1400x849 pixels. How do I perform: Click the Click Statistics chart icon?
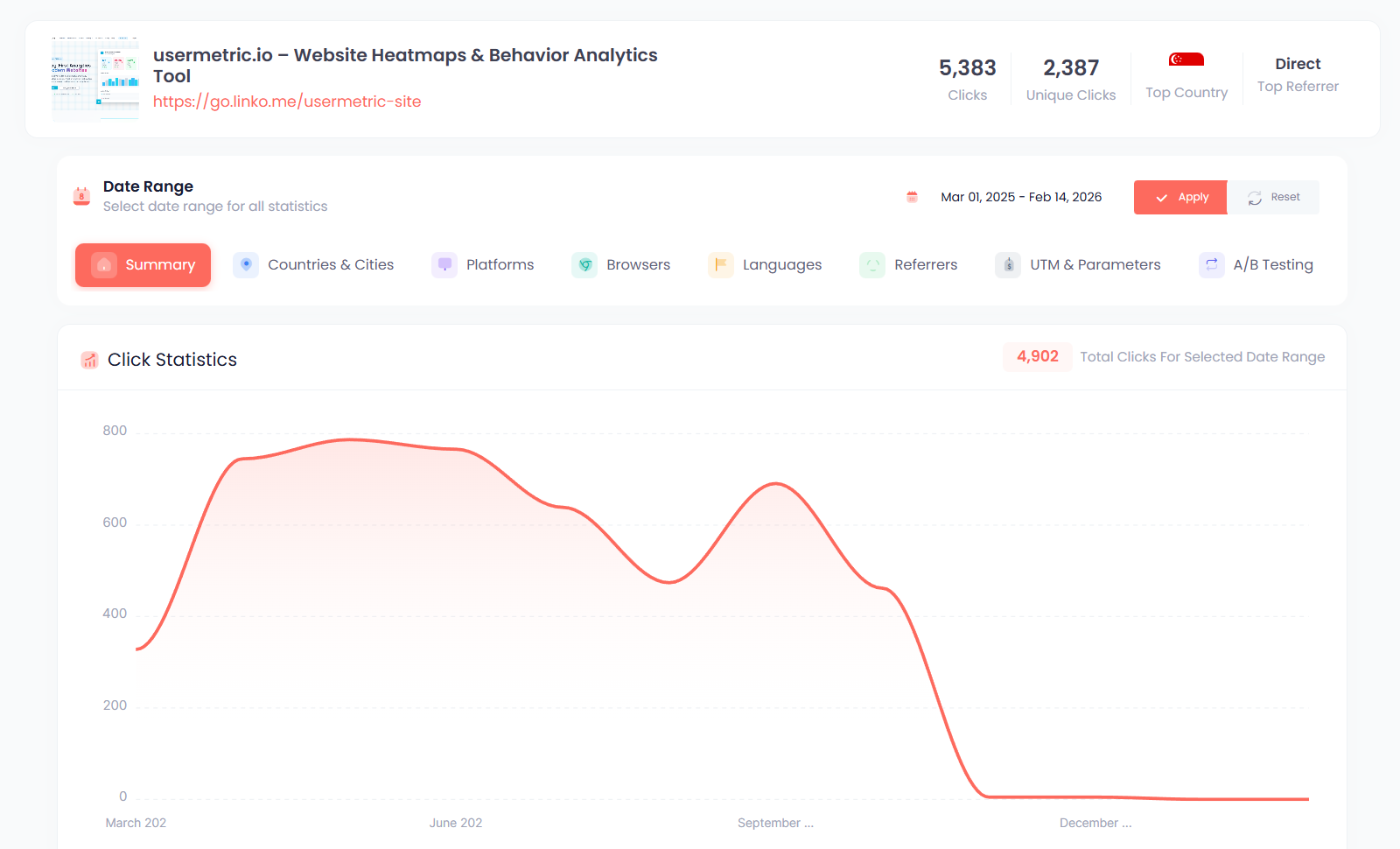[89, 360]
